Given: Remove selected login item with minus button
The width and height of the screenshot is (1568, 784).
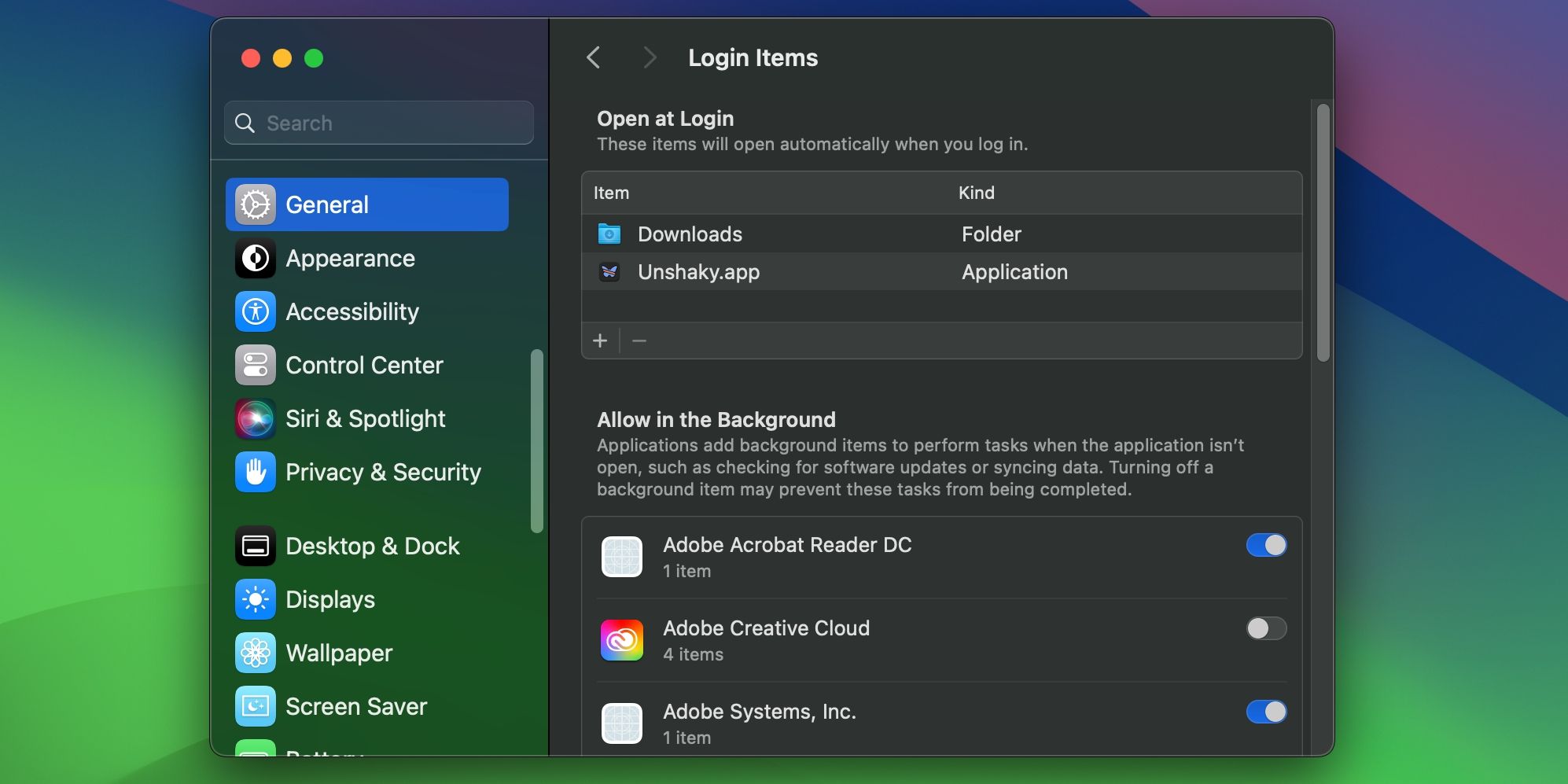Looking at the screenshot, I should pyautogui.click(x=639, y=340).
